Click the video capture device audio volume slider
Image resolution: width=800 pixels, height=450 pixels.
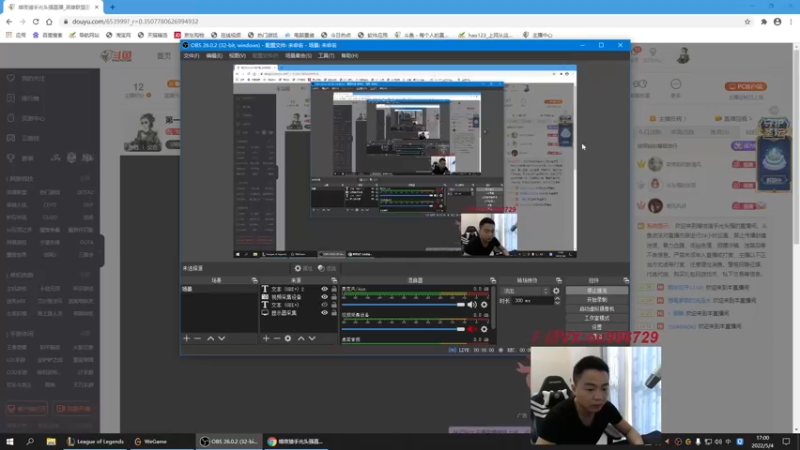click(404, 329)
